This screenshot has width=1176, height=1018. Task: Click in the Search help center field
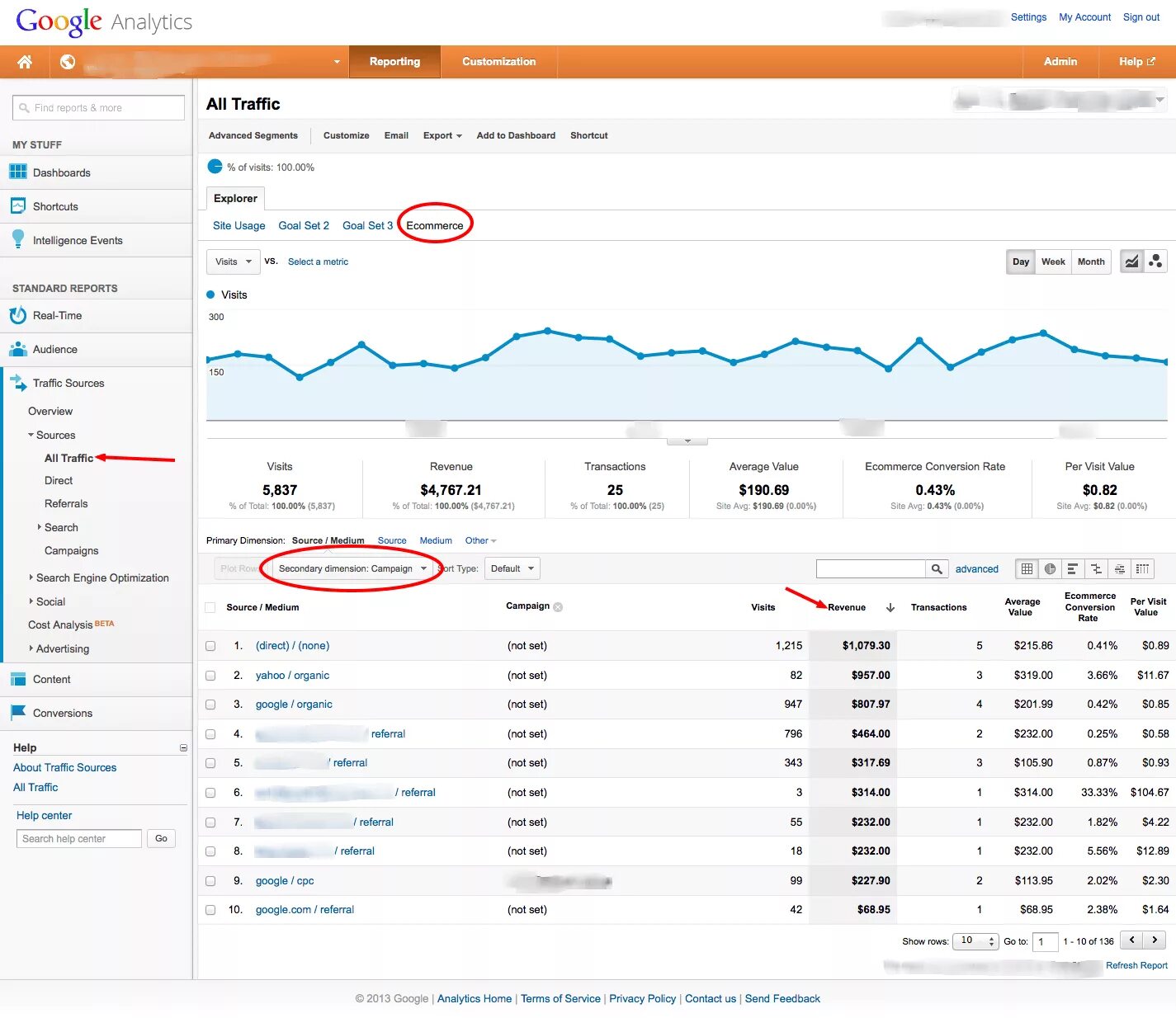click(79, 839)
